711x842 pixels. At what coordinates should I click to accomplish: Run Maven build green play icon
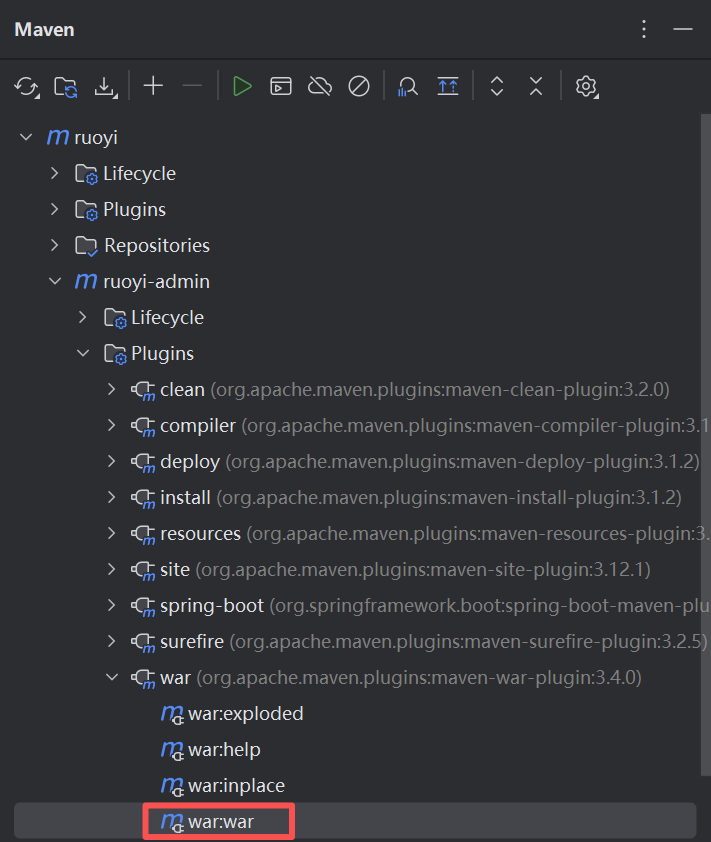pyautogui.click(x=242, y=86)
